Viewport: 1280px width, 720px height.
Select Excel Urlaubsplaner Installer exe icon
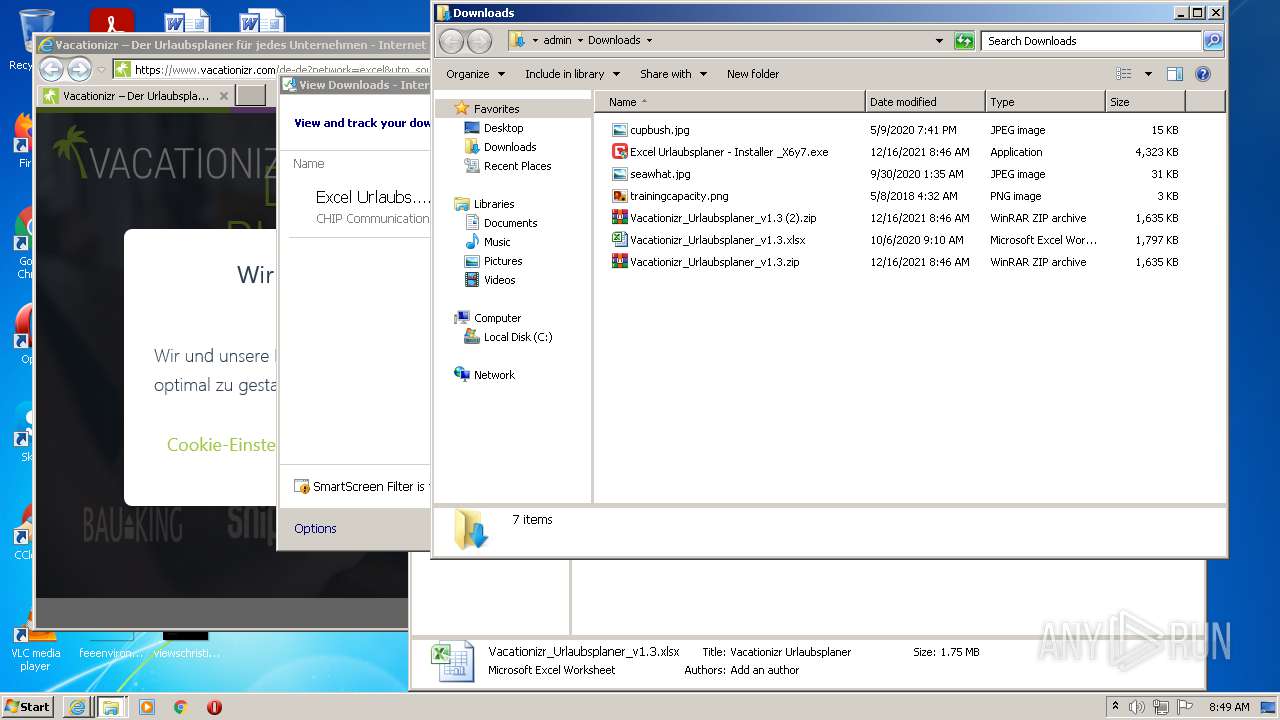(x=619, y=152)
